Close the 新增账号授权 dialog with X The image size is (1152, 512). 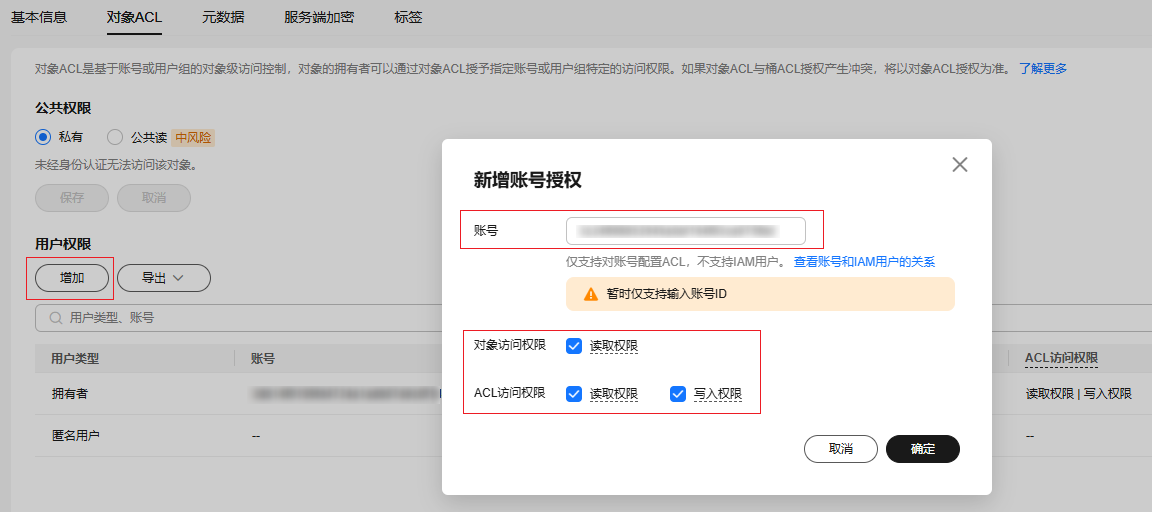click(x=960, y=165)
